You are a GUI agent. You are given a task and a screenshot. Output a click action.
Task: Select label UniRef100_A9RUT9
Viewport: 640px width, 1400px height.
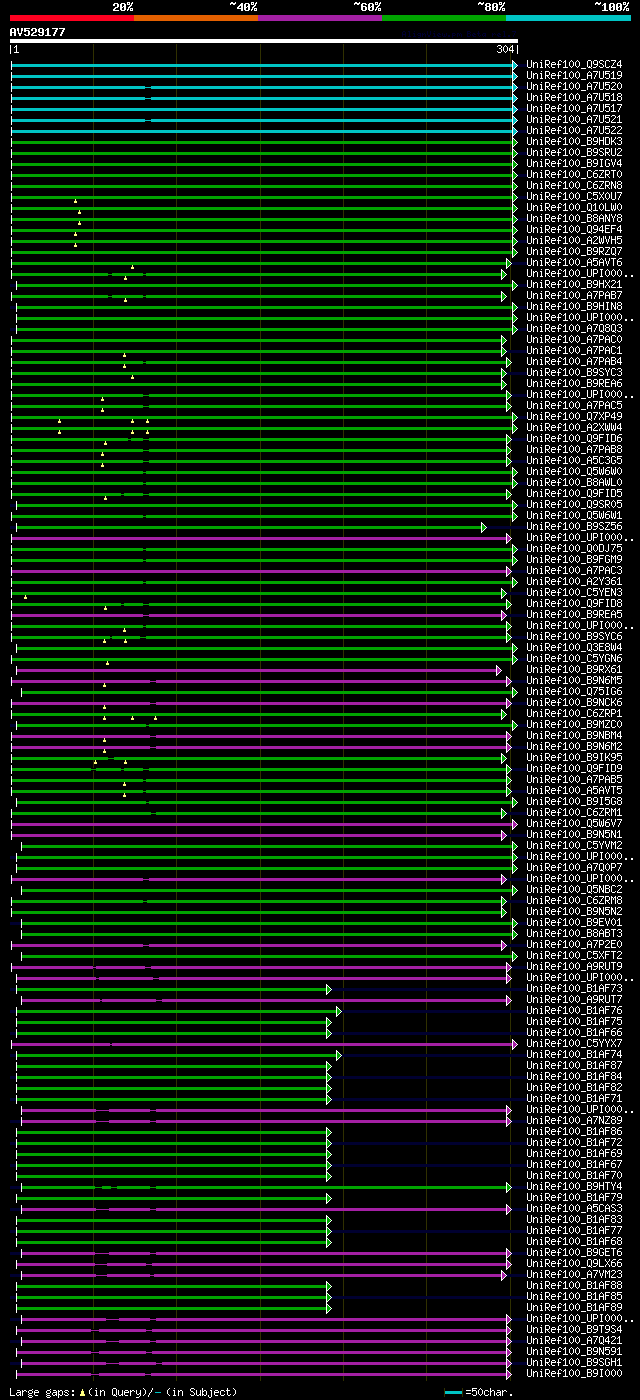(574, 966)
